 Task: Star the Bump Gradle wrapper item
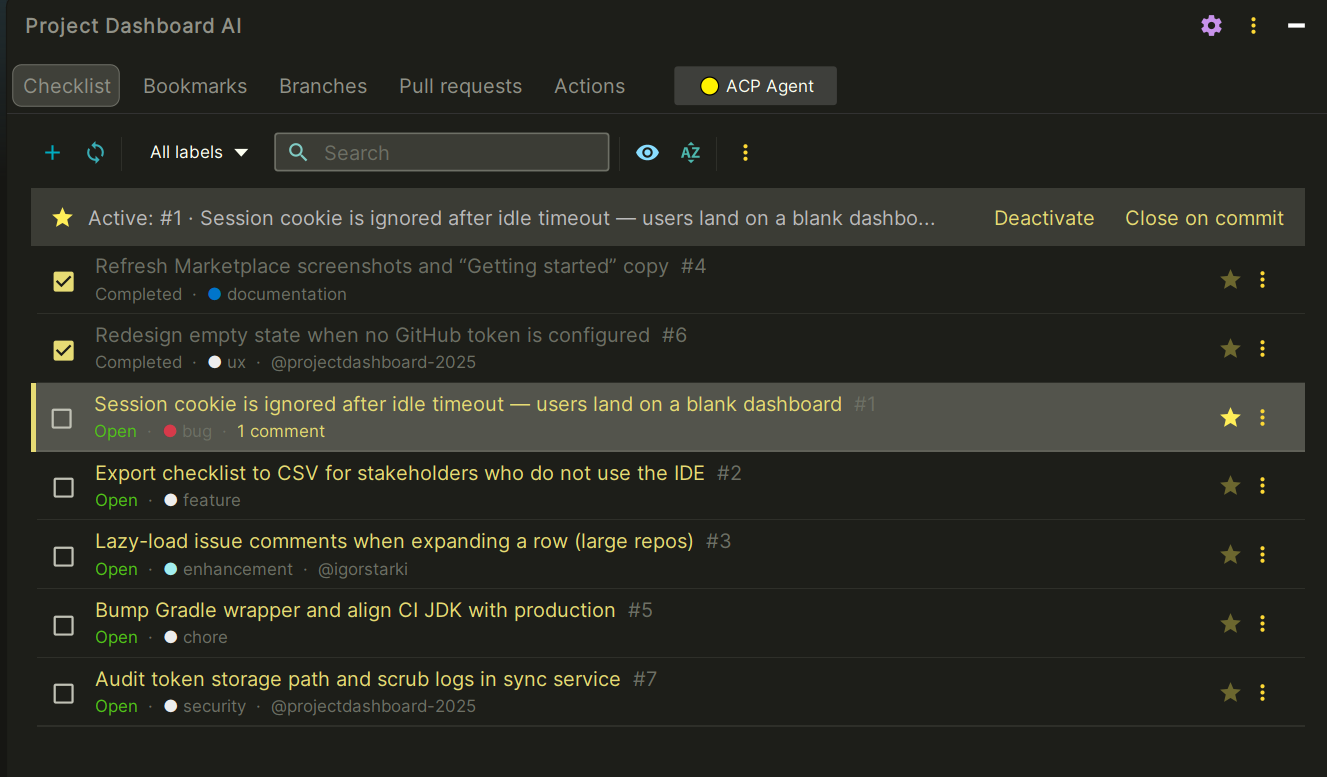(x=1230, y=624)
